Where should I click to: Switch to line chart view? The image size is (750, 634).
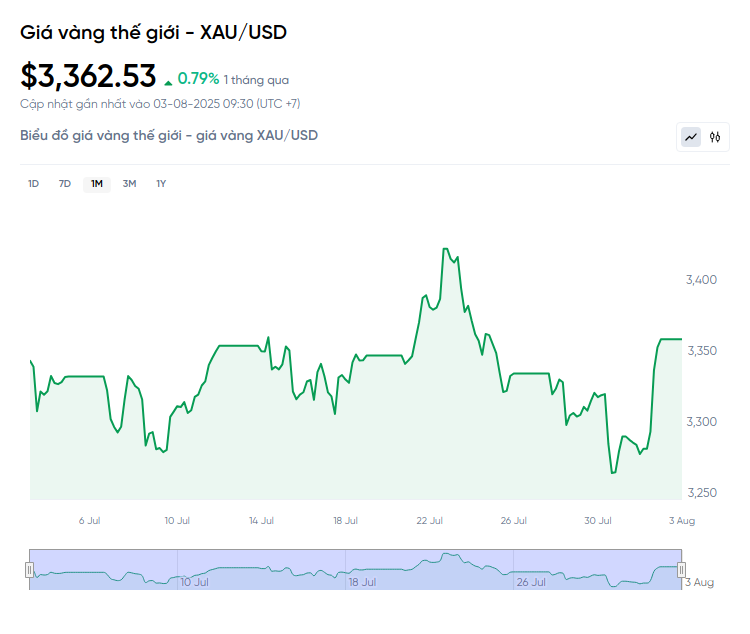691,137
